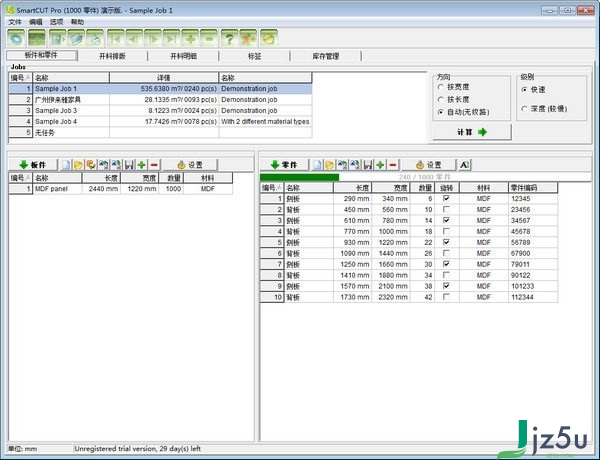Image resolution: width=600 pixels, height=460 pixels.
Task: Open parts 设置 settings button
Action: click(x=429, y=165)
